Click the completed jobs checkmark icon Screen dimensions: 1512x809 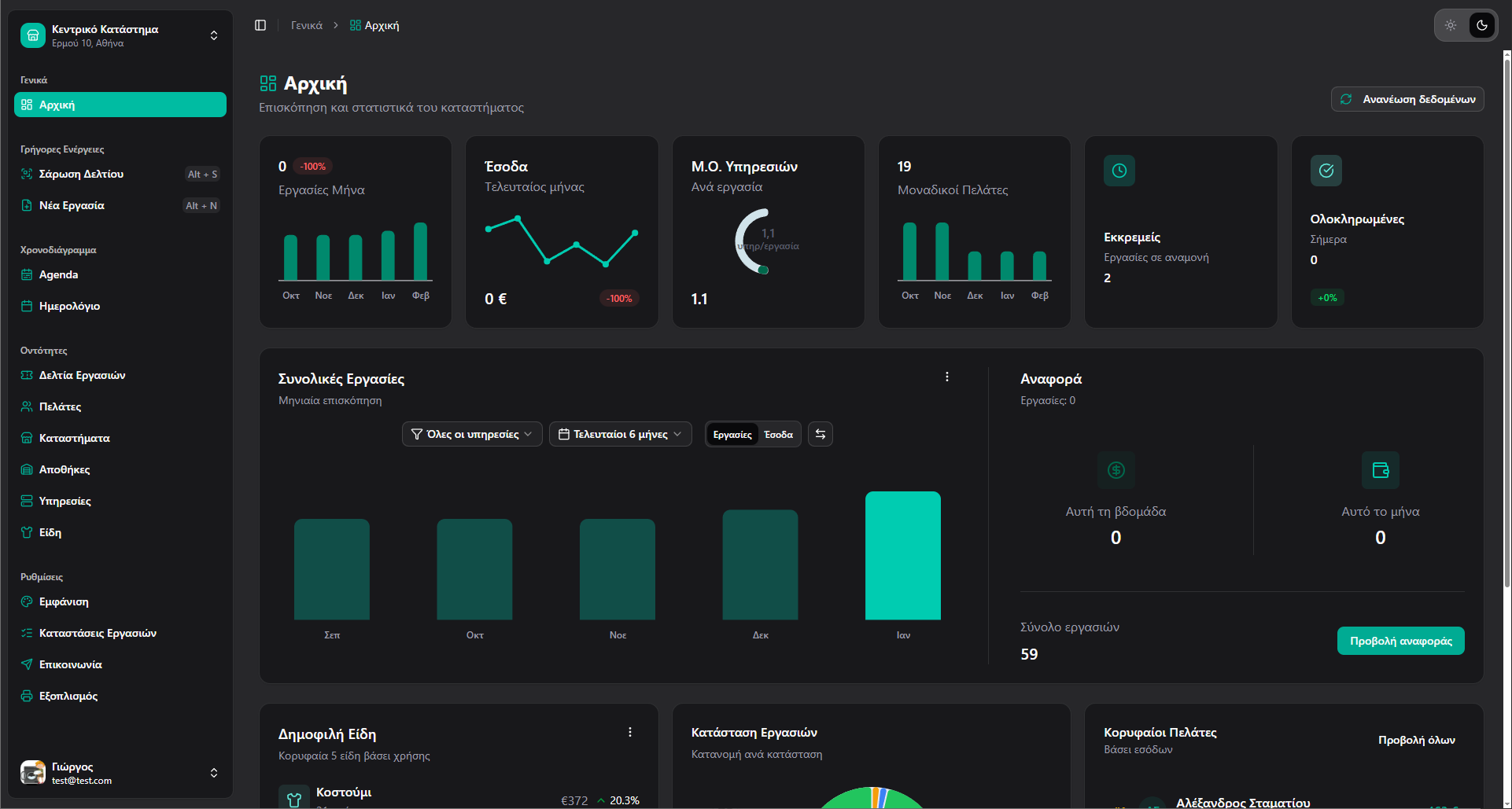tap(1326, 171)
